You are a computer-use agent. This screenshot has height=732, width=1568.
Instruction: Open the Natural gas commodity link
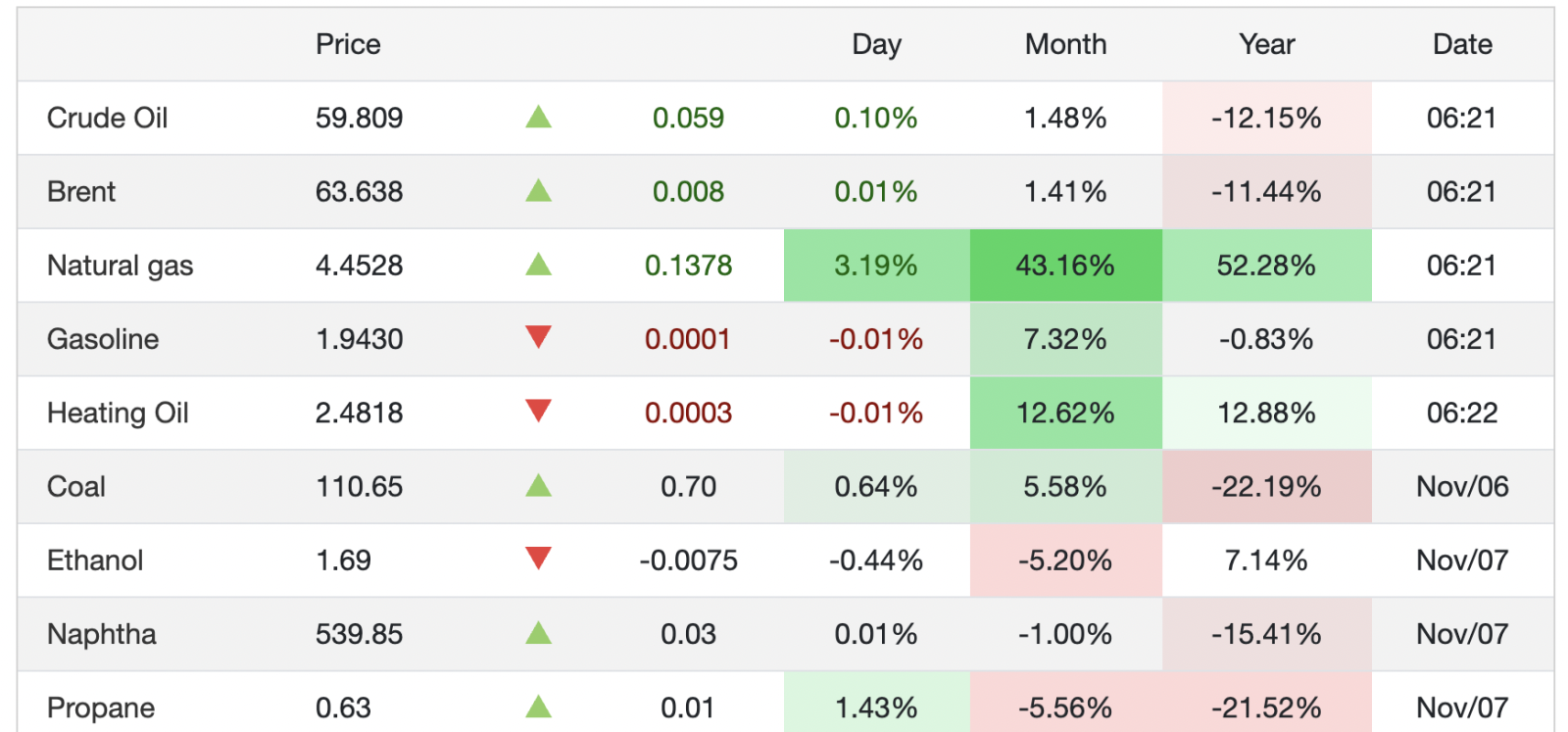(120, 266)
